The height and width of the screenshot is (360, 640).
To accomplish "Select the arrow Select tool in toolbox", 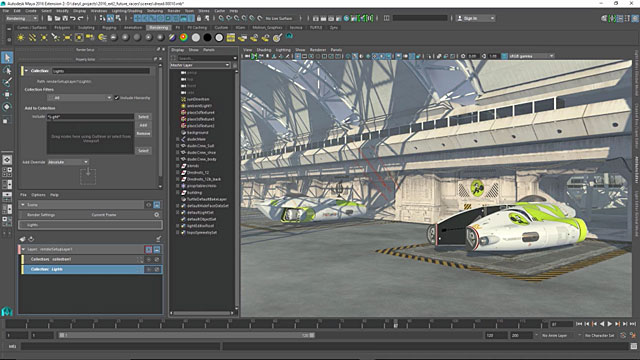I will point(7,58).
